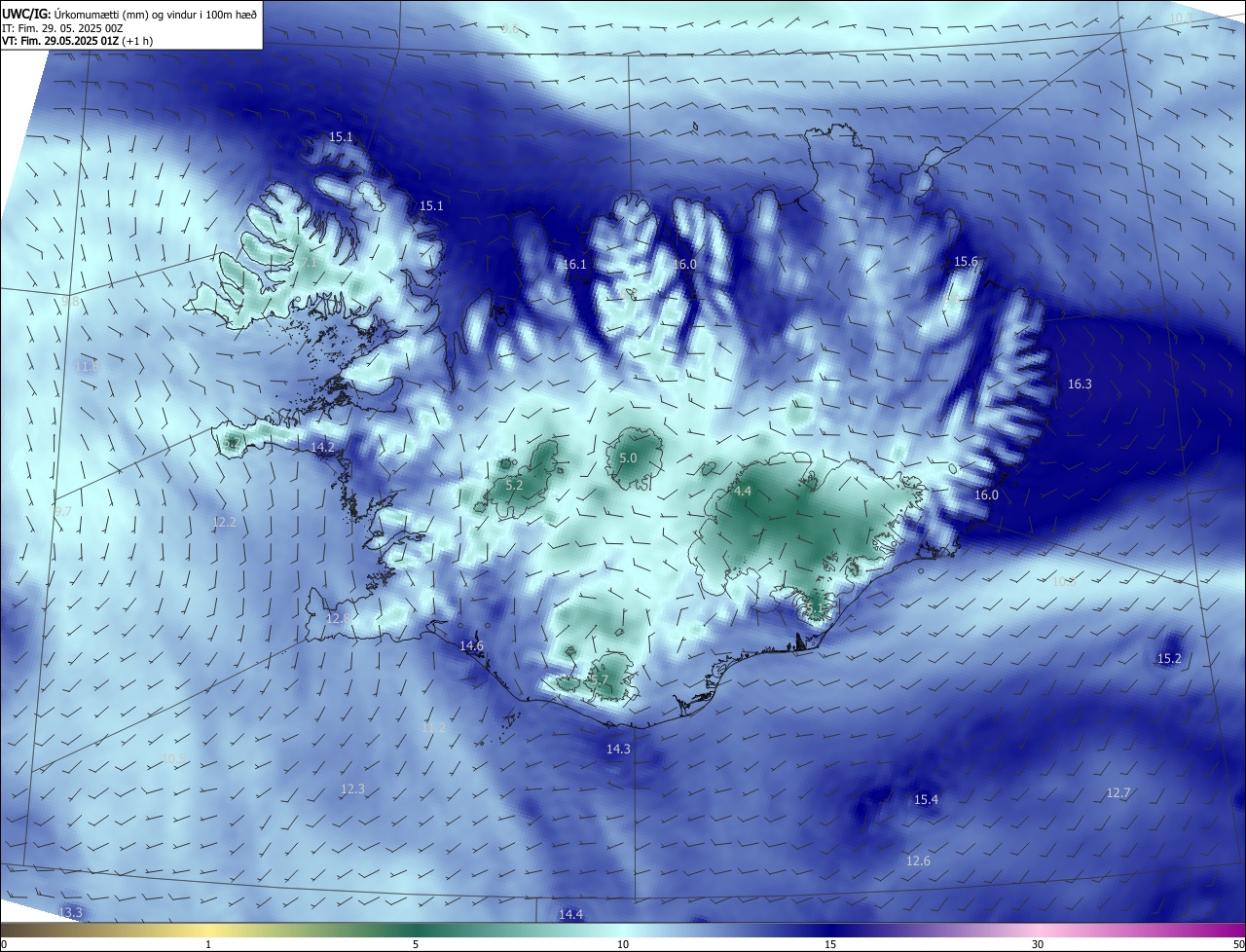
Task: Click the 9.7 value label
Action: point(63,511)
